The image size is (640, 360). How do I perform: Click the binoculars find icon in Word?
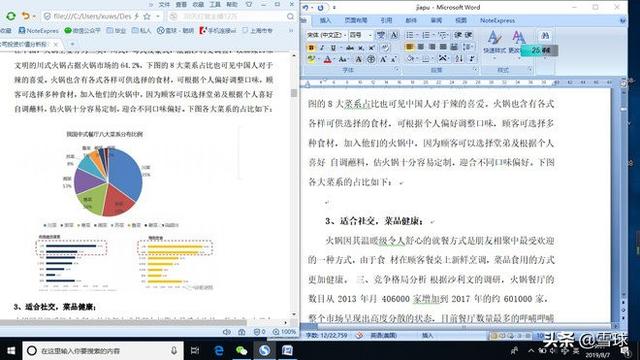tap(545, 36)
